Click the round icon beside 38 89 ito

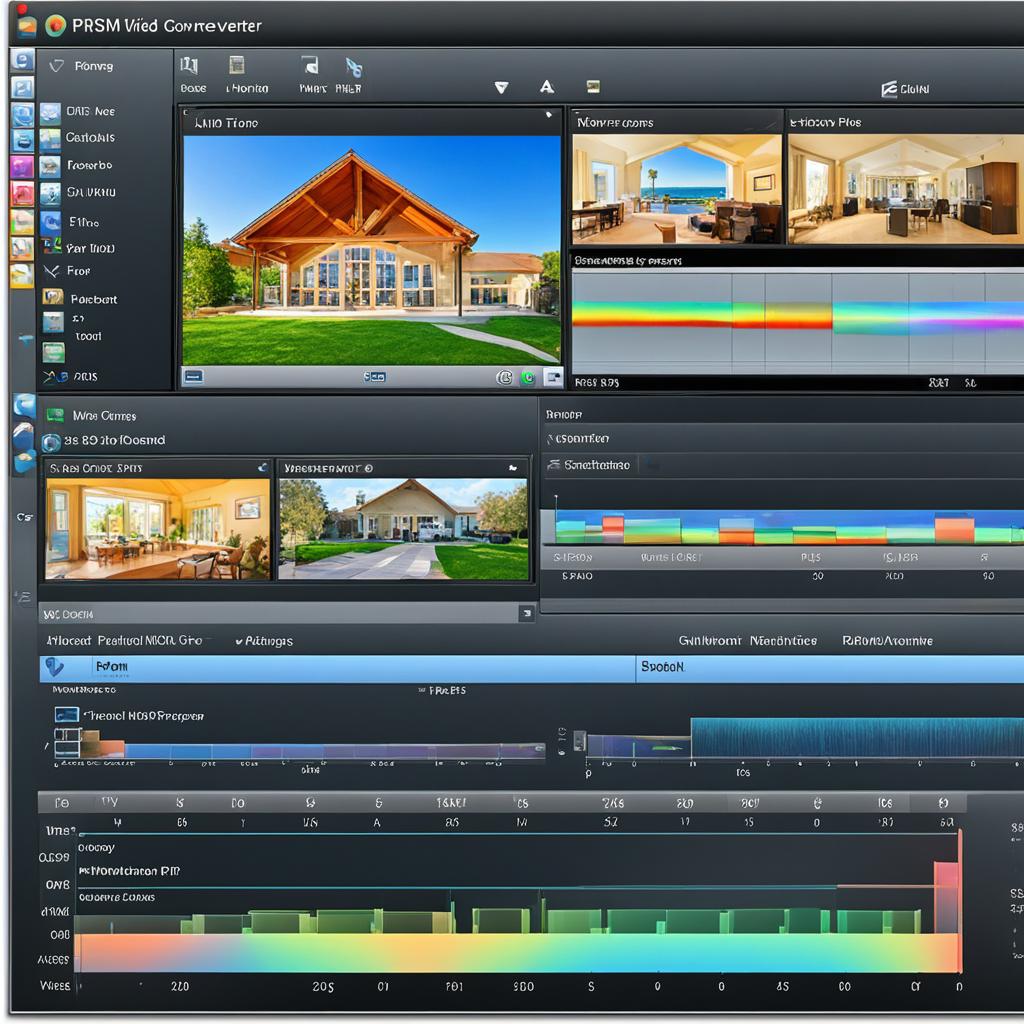(51, 443)
